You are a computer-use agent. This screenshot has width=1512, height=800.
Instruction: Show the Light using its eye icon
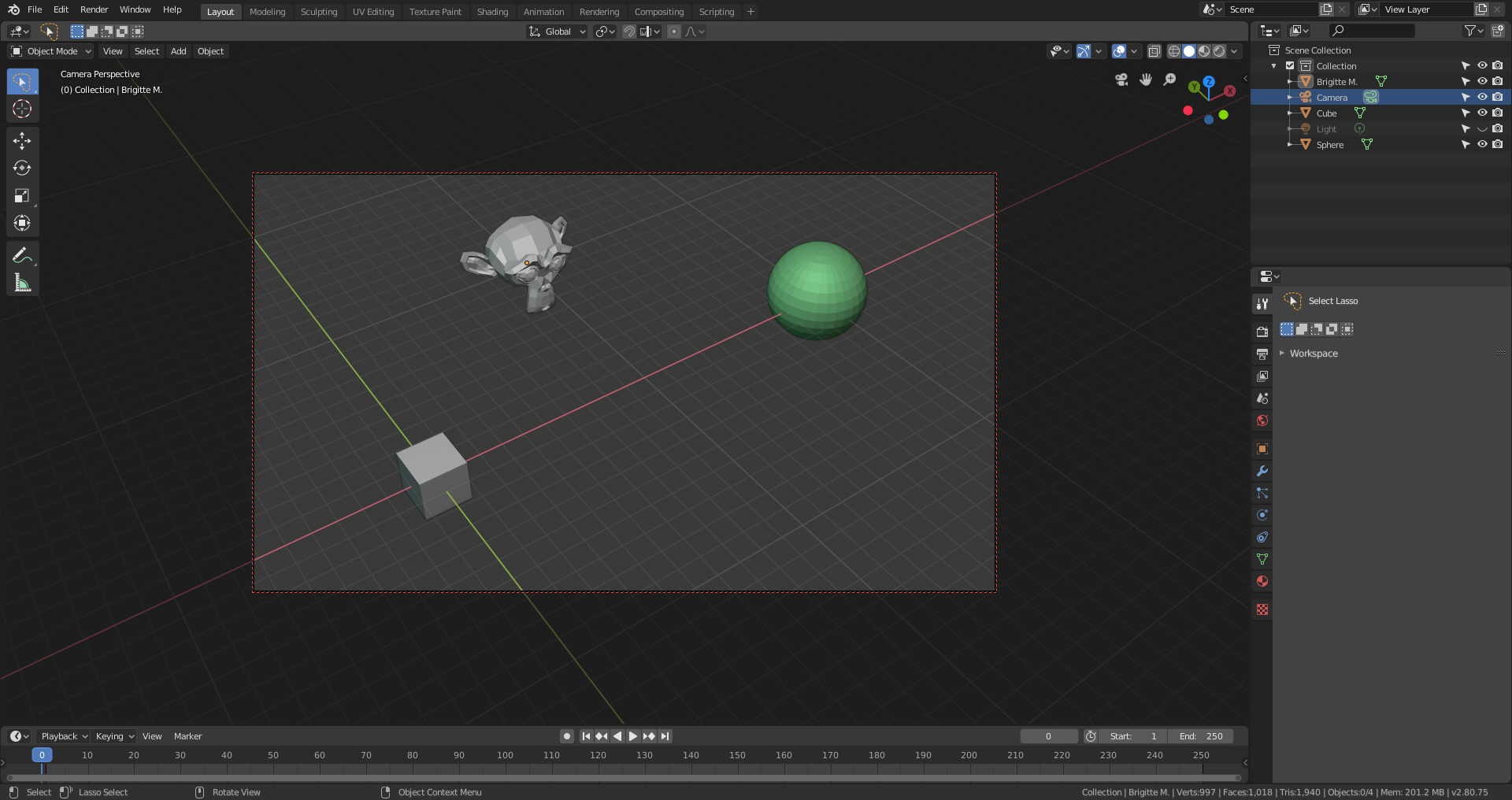(1482, 129)
